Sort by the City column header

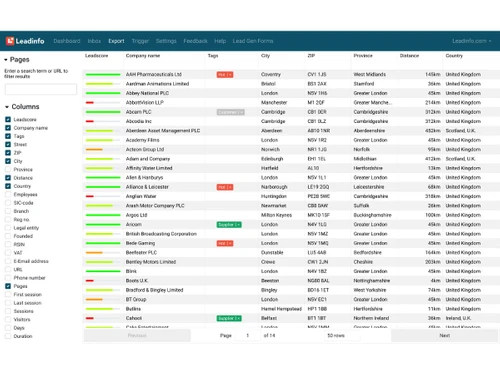[265, 56]
